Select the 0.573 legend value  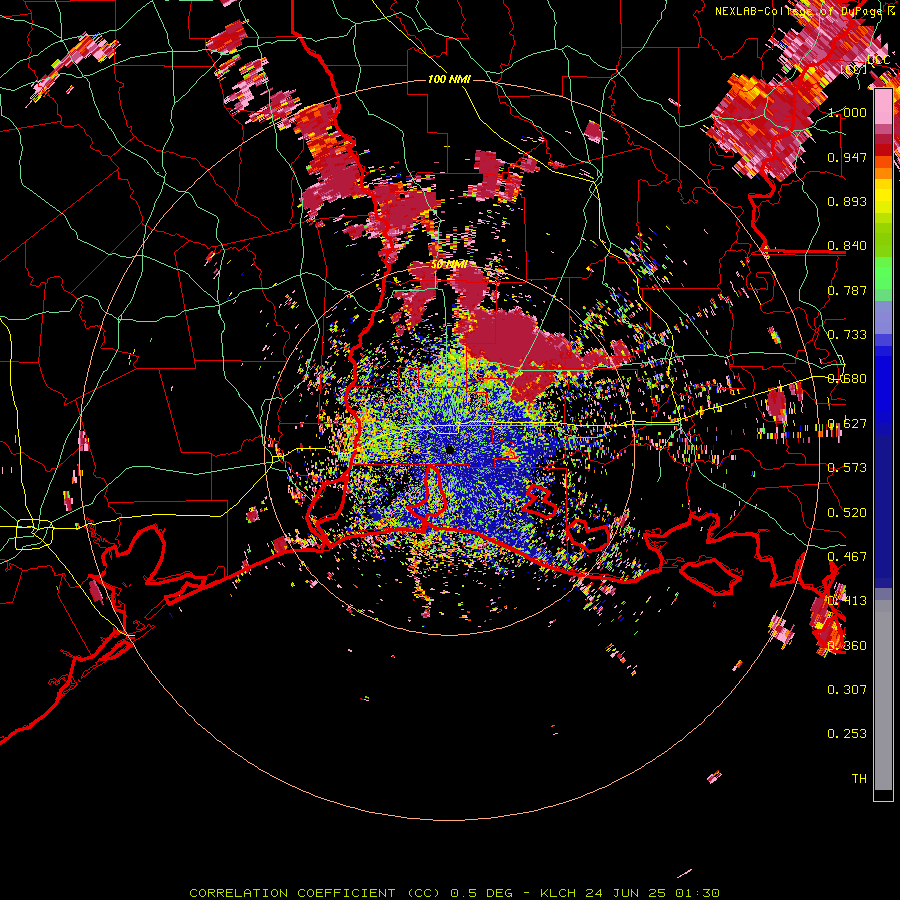(x=847, y=468)
